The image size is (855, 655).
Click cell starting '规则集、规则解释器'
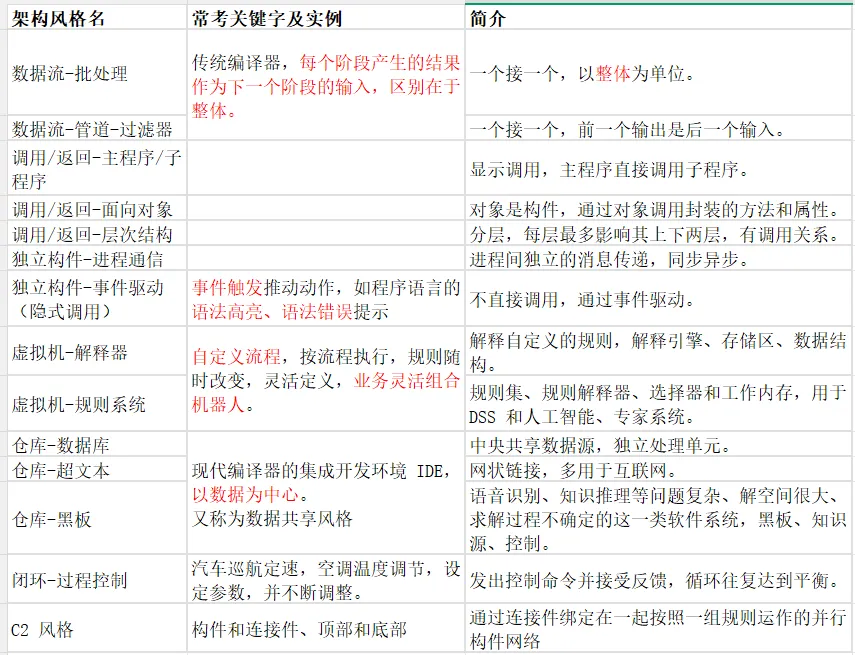pos(658,404)
